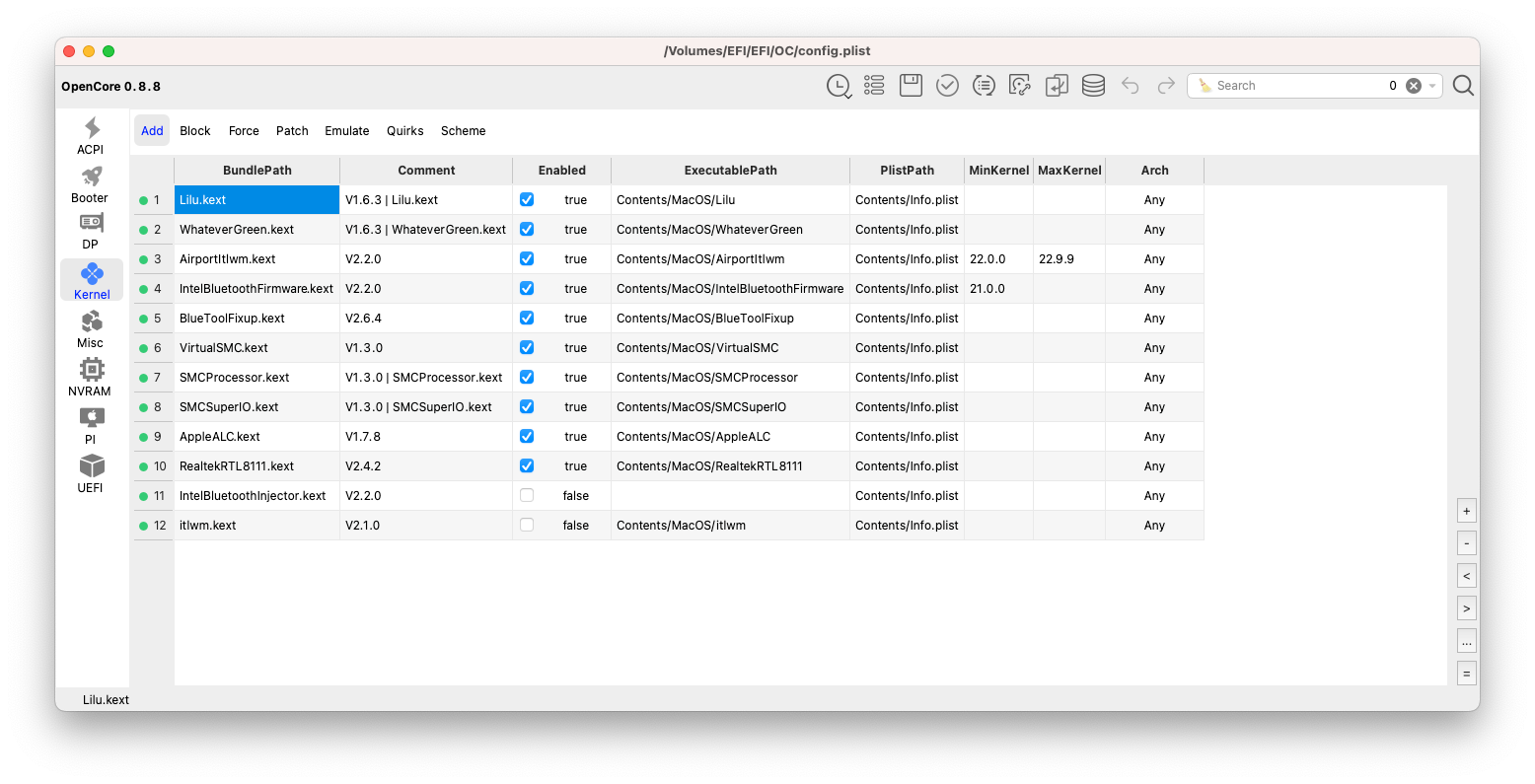Enable the IntelBluetoothInjector.kext checkbox

click(x=527, y=495)
